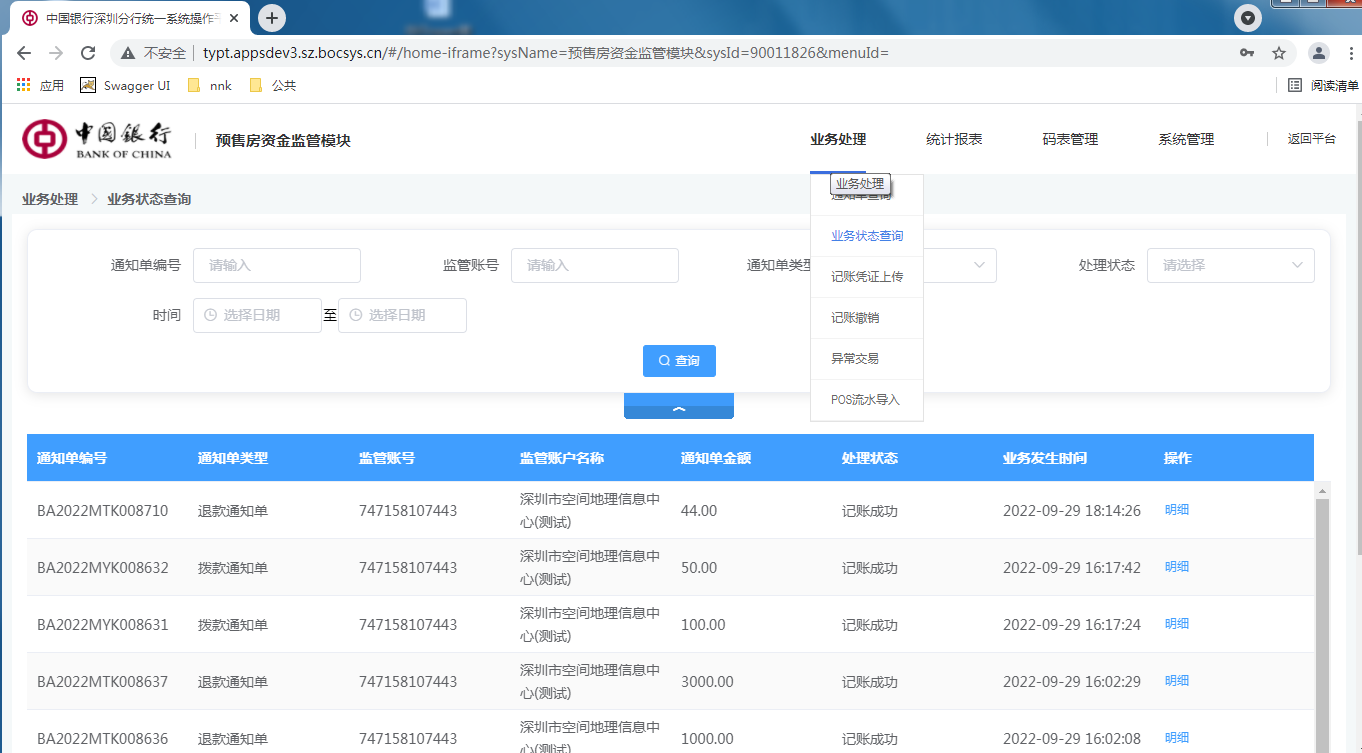1362x753 pixels.
Task: Click the start date 选择日期 field
Action: (257, 315)
